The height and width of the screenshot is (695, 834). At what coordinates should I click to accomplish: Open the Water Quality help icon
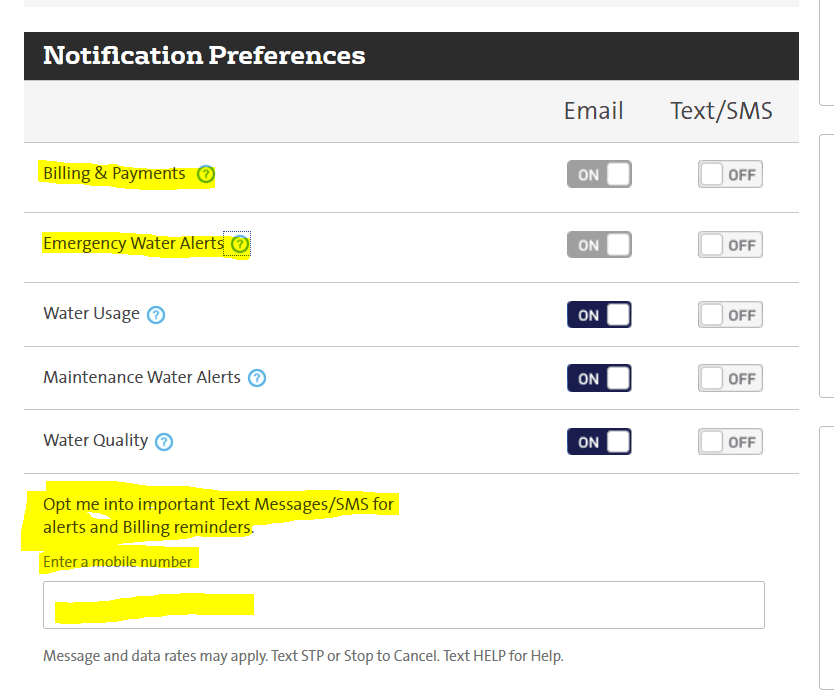pyautogui.click(x=163, y=441)
